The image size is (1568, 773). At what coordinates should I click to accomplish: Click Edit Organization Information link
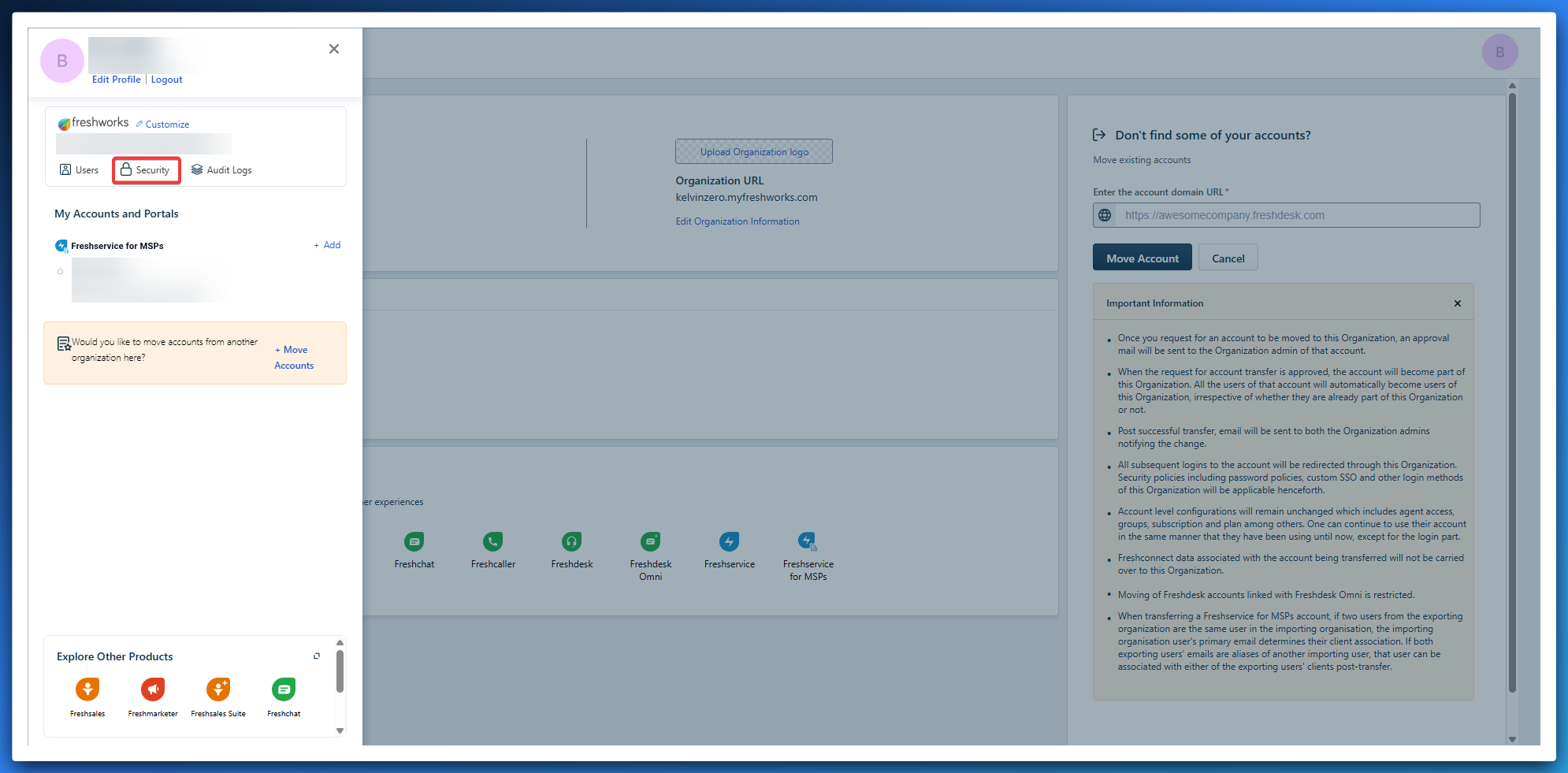tap(738, 221)
